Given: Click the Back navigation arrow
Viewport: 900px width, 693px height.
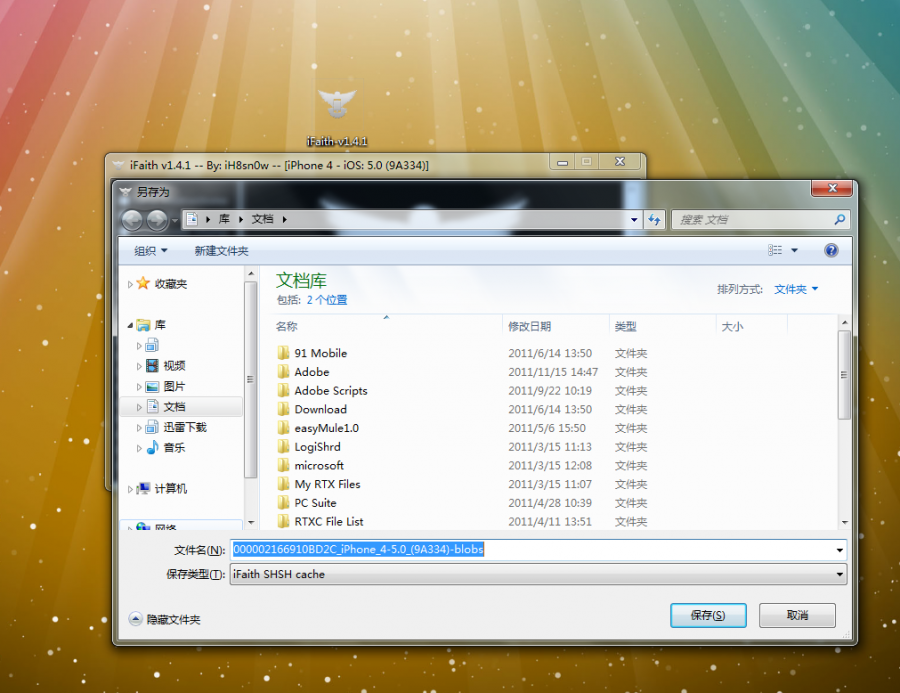Looking at the screenshot, I should (133, 219).
